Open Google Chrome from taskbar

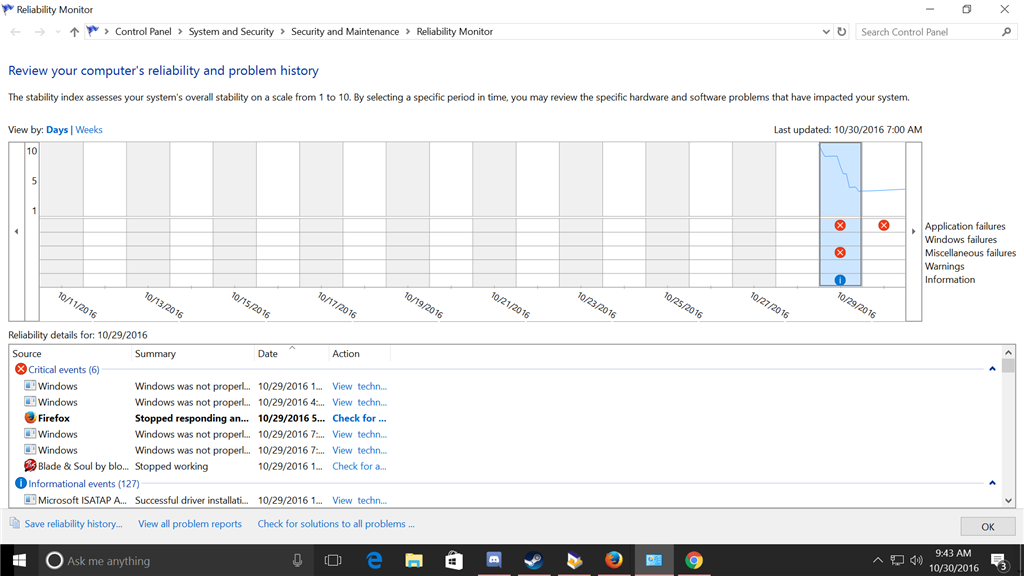click(x=694, y=560)
